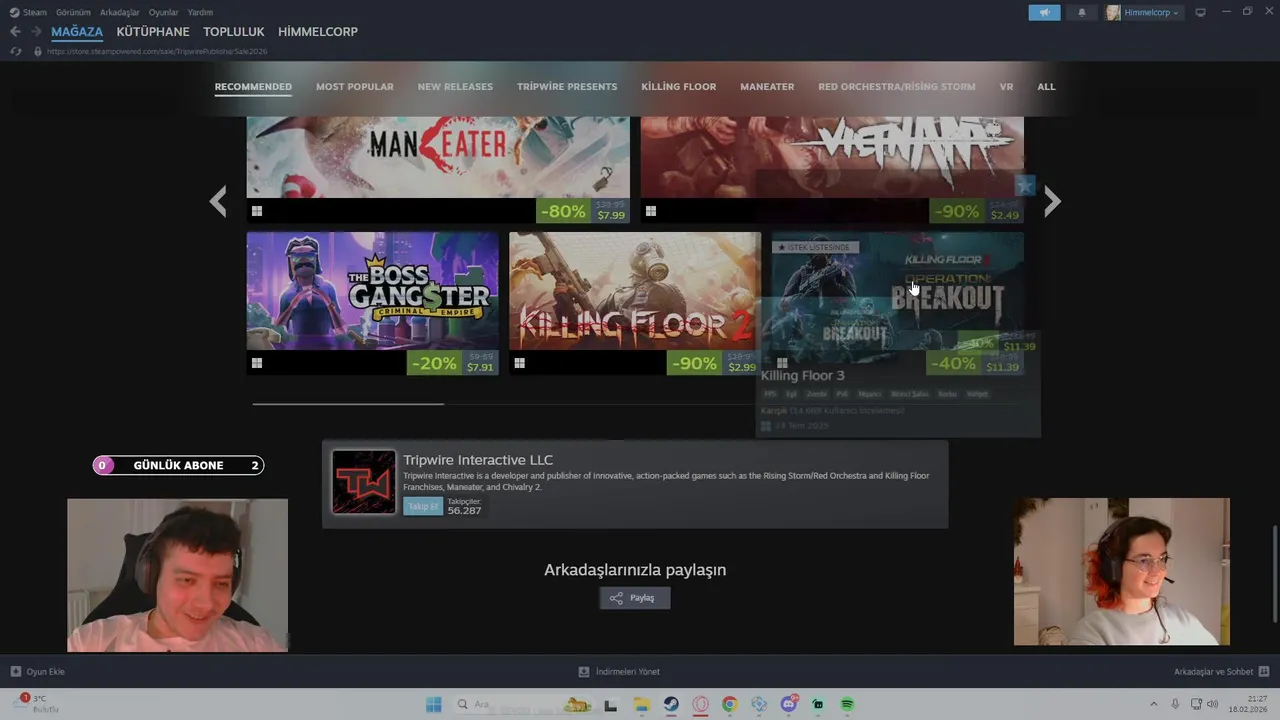Click the Tripwire Interactive logo
This screenshot has width=1280, height=720.
(x=364, y=482)
